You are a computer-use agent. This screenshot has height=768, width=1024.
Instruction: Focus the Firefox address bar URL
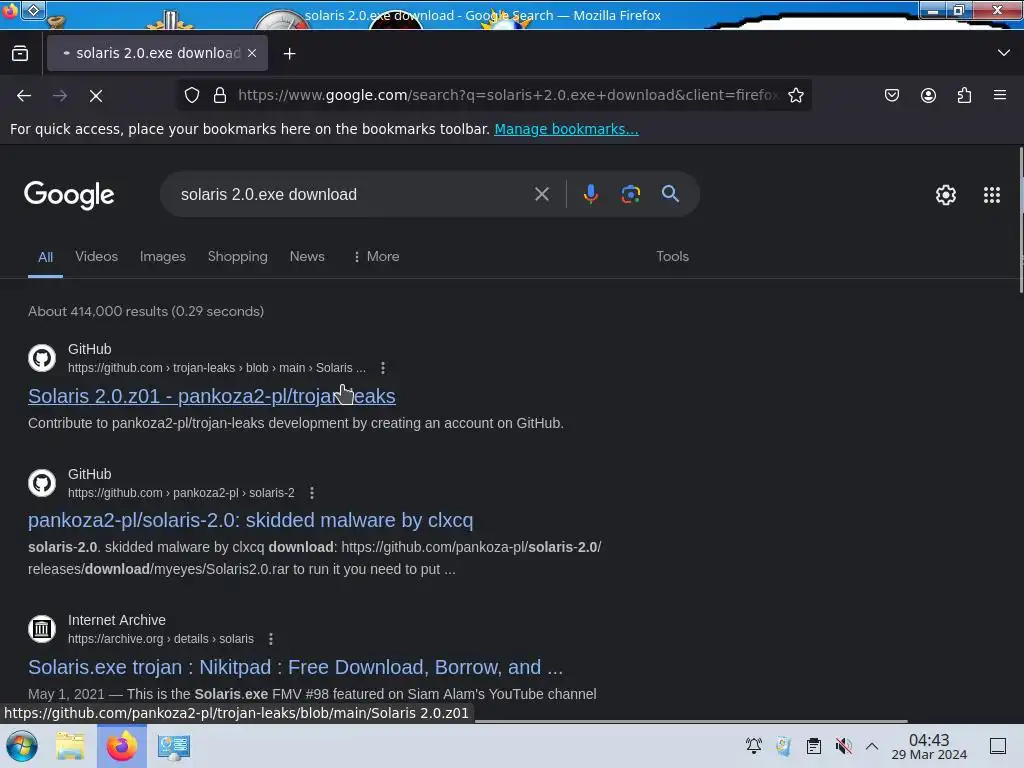click(508, 95)
